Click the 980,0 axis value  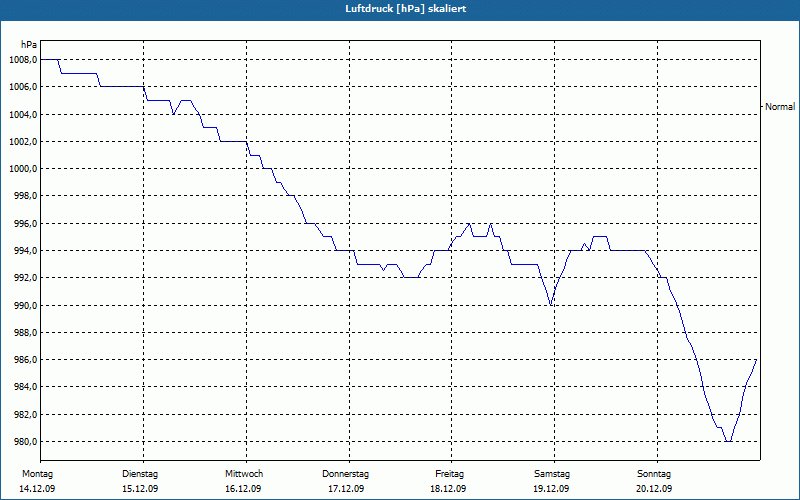click(x=25, y=441)
